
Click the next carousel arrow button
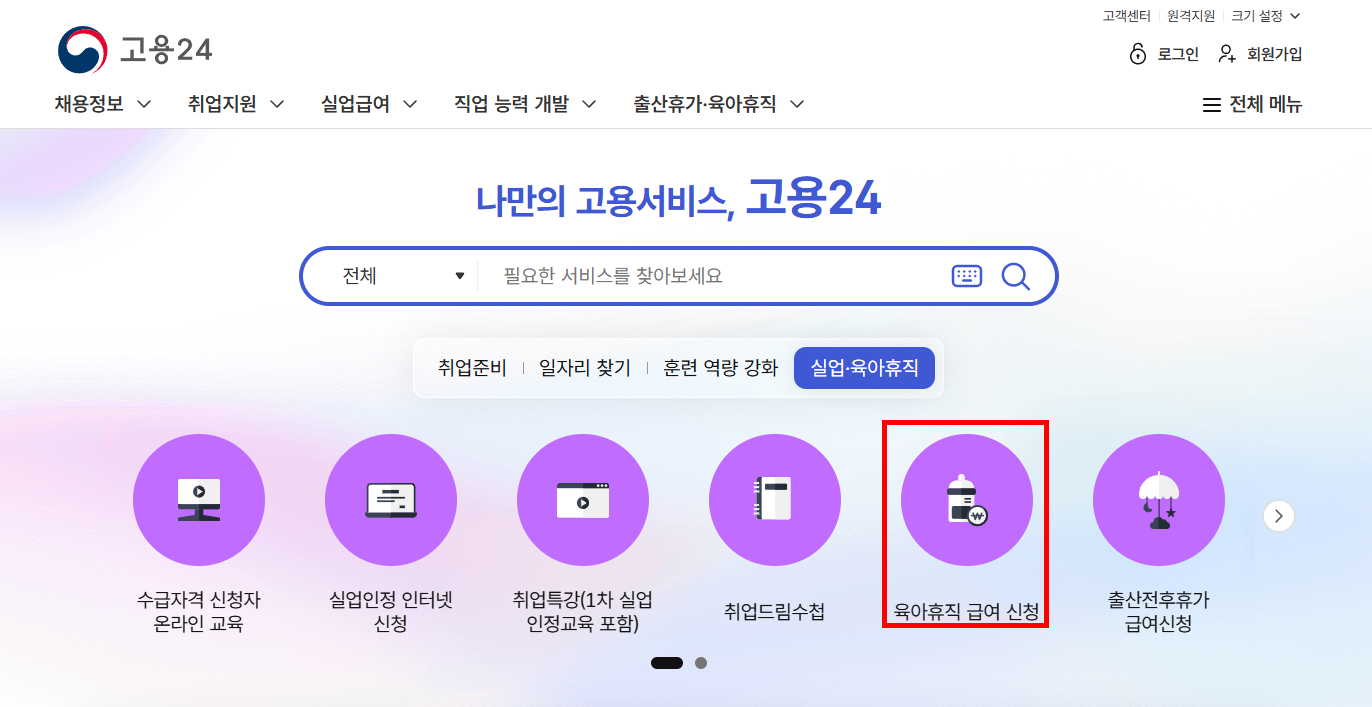point(1279,516)
